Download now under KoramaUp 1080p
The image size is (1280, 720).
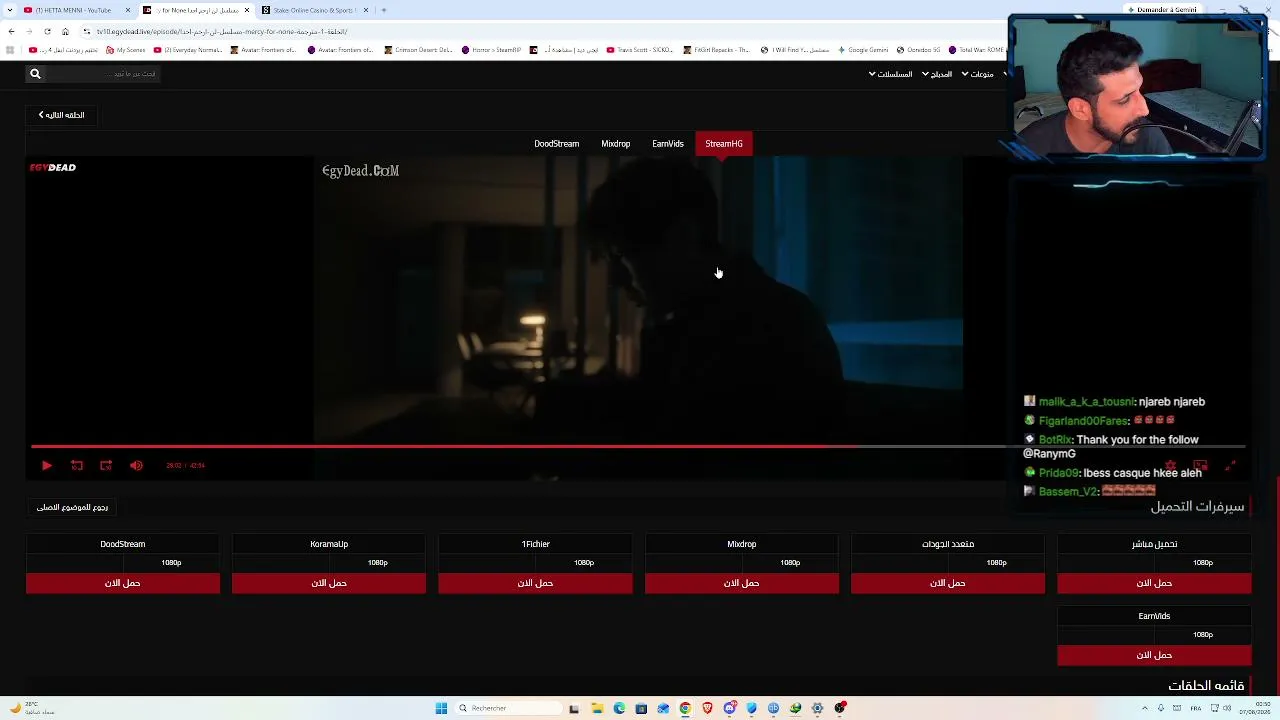329,583
